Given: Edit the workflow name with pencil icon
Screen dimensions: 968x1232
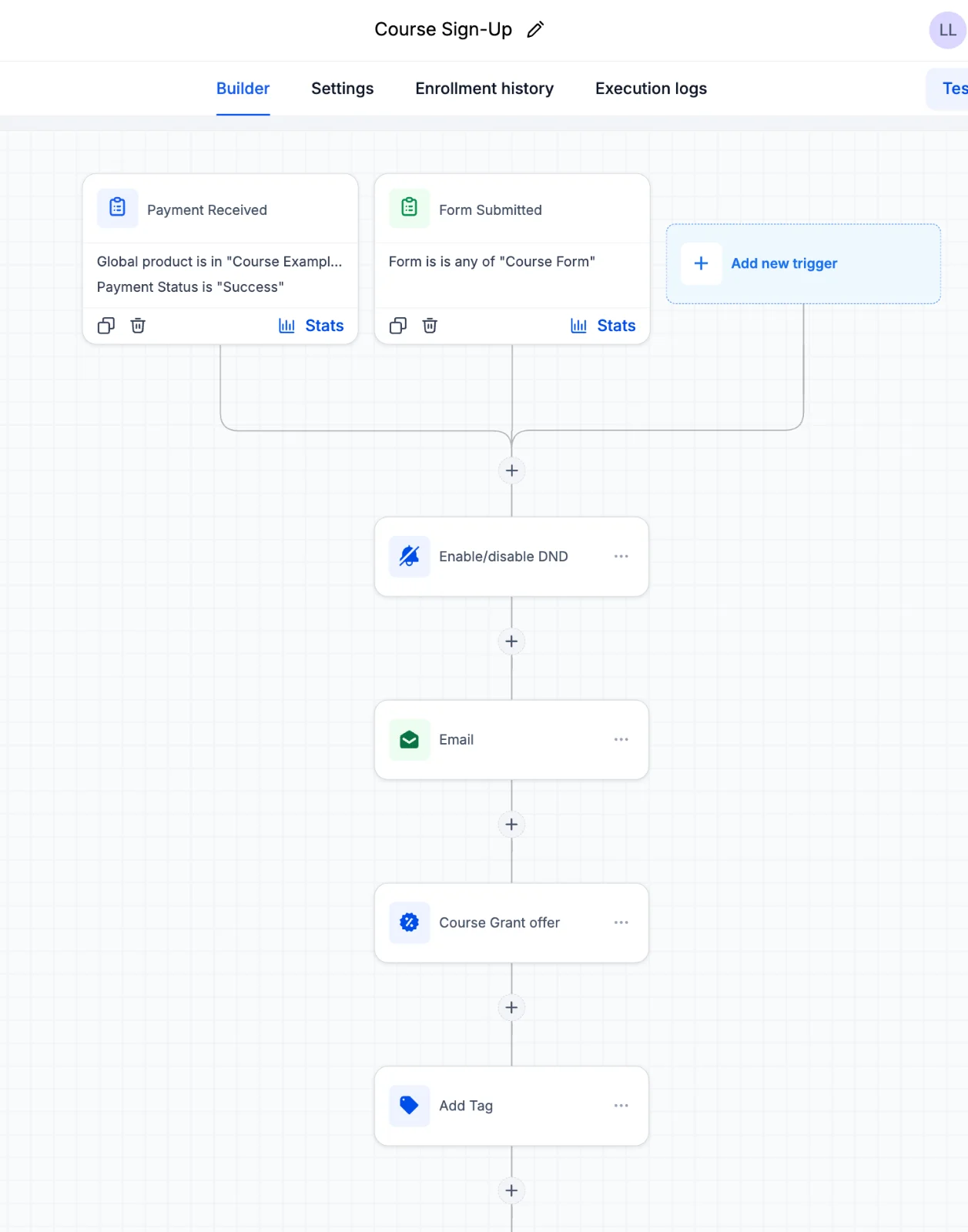Looking at the screenshot, I should pyautogui.click(x=535, y=29).
